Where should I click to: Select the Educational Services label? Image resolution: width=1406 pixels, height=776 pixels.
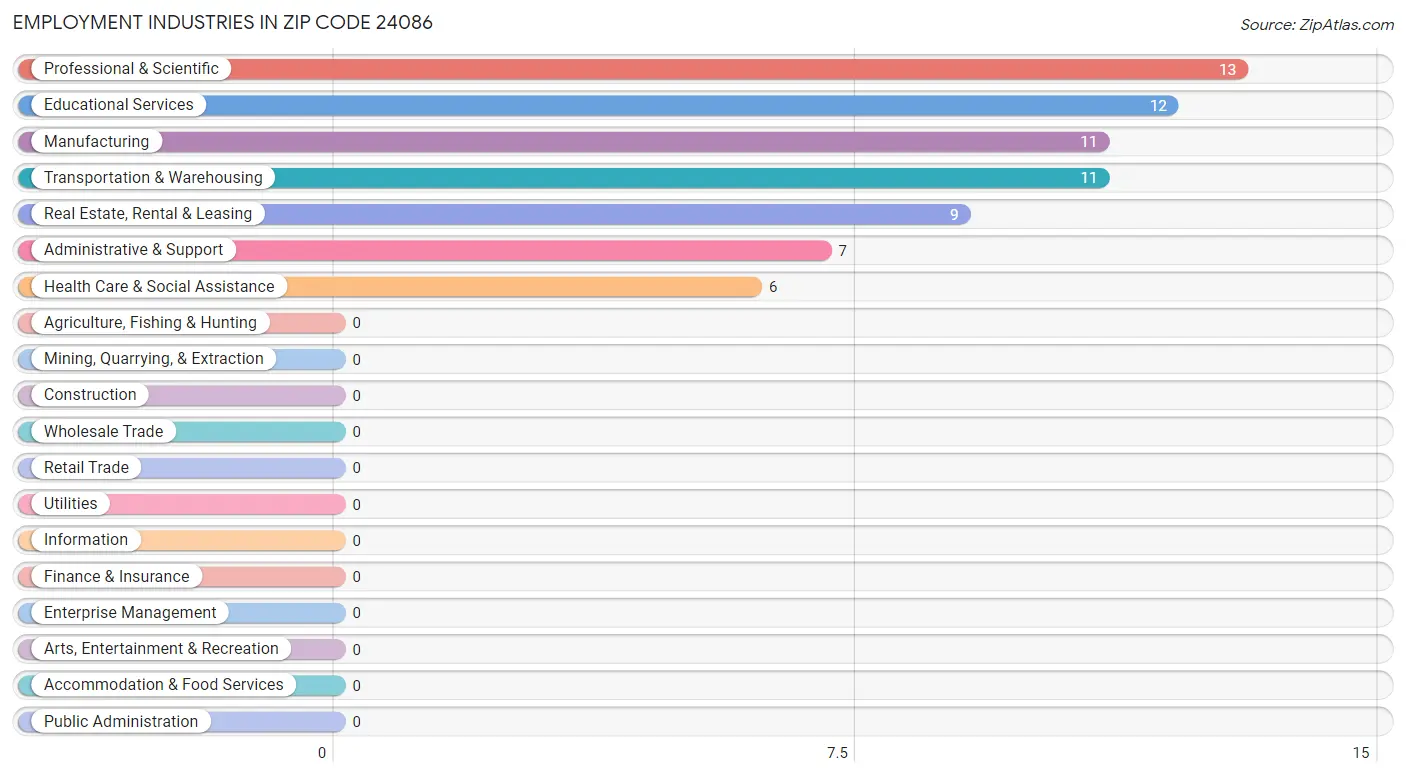click(x=119, y=105)
